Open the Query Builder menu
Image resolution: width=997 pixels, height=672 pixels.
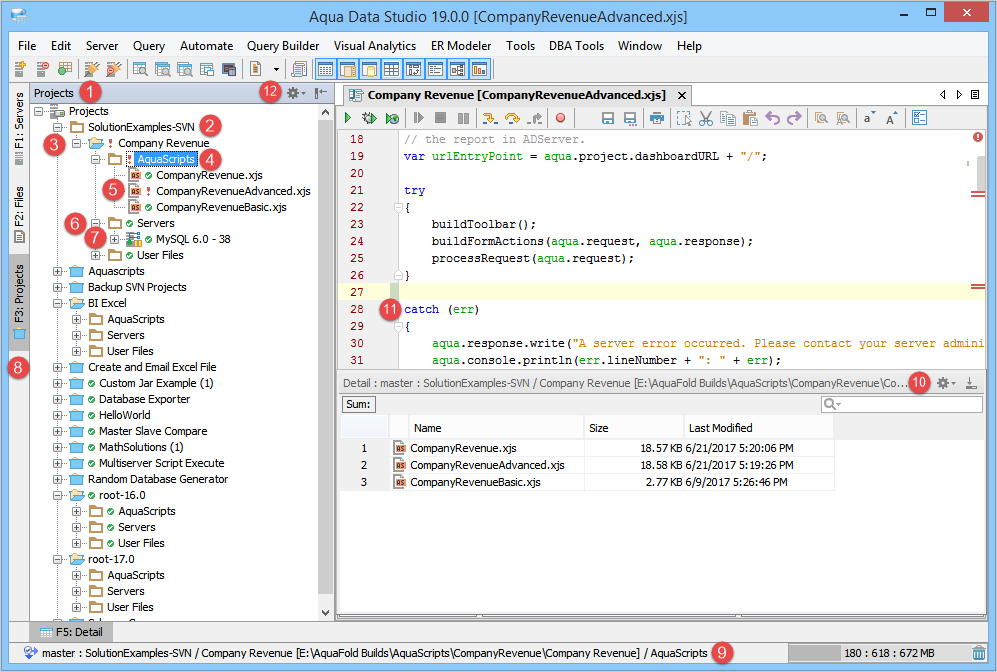click(x=283, y=46)
